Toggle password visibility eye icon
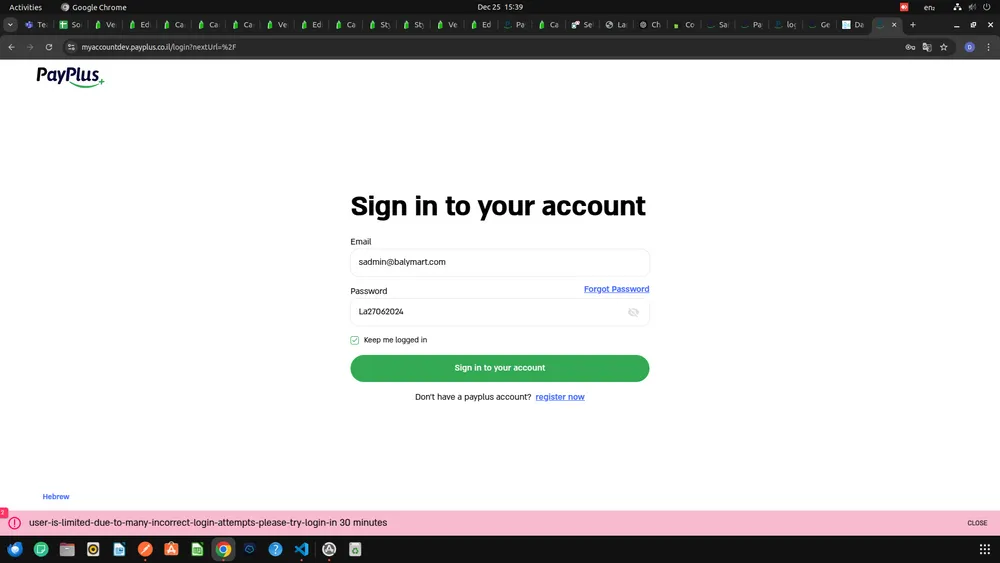This screenshot has width=1000, height=563. click(633, 312)
